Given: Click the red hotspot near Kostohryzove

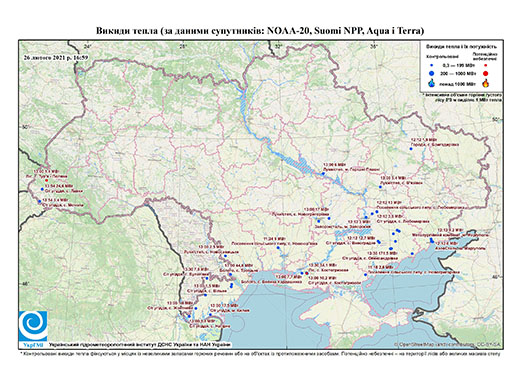Looking at the screenshot, I should [307, 273].
